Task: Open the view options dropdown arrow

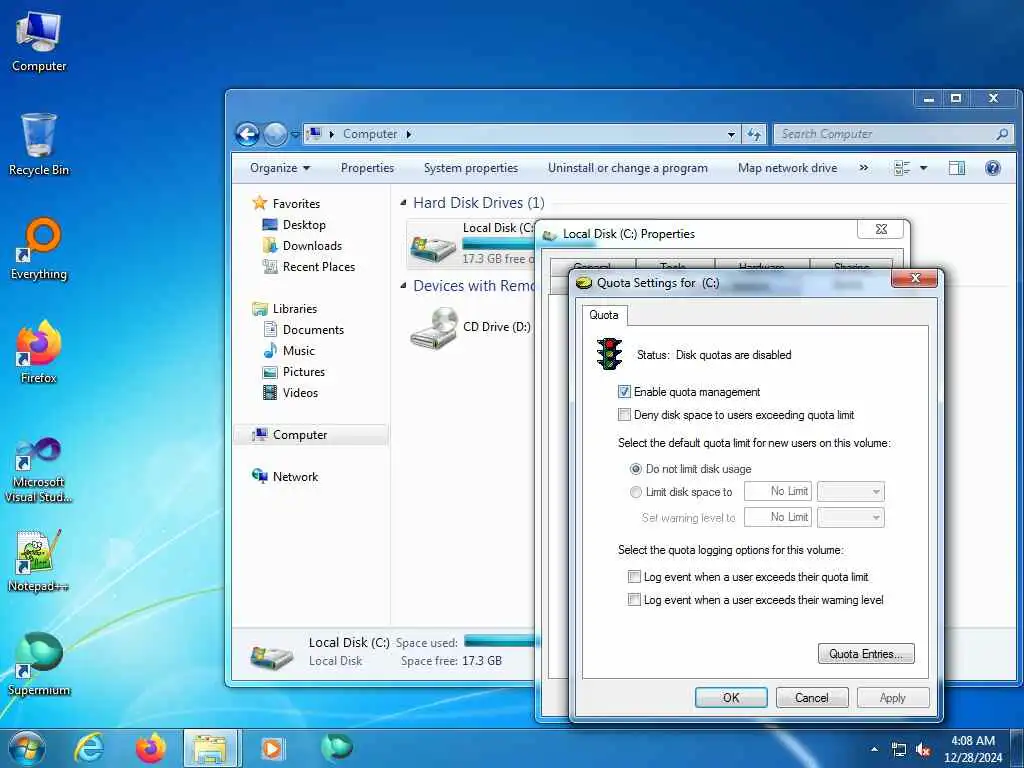Action: coord(923,168)
